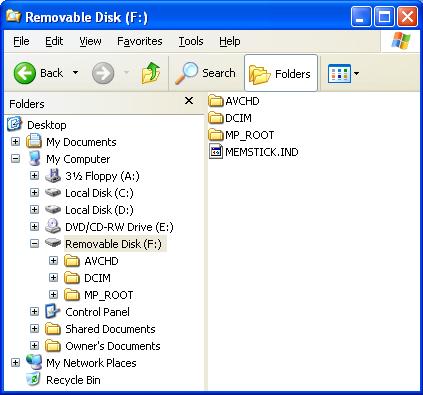The height and width of the screenshot is (395, 423).
Task: Minimize the Removable Disk (F:) window
Action: coord(361,17)
